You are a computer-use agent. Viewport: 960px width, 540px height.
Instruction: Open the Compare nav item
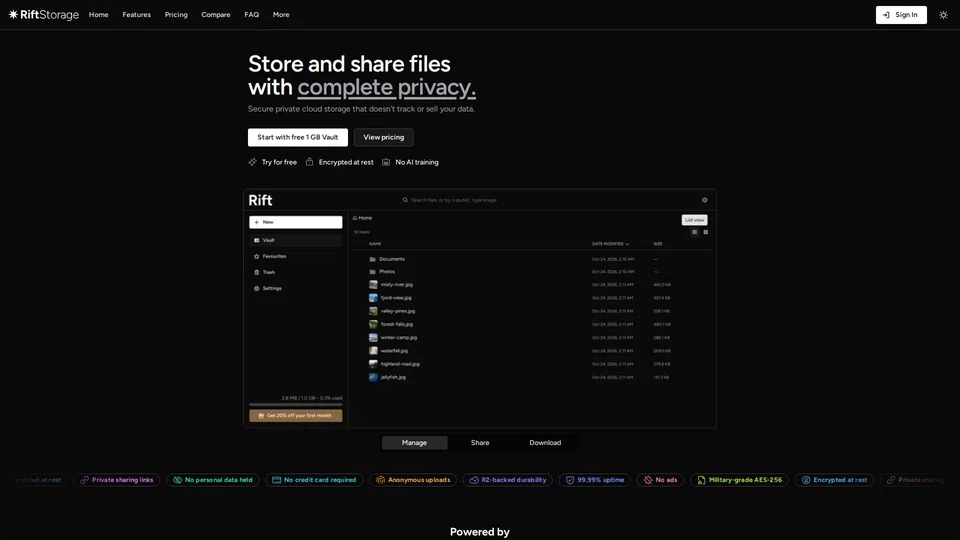[x=216, y=15]
